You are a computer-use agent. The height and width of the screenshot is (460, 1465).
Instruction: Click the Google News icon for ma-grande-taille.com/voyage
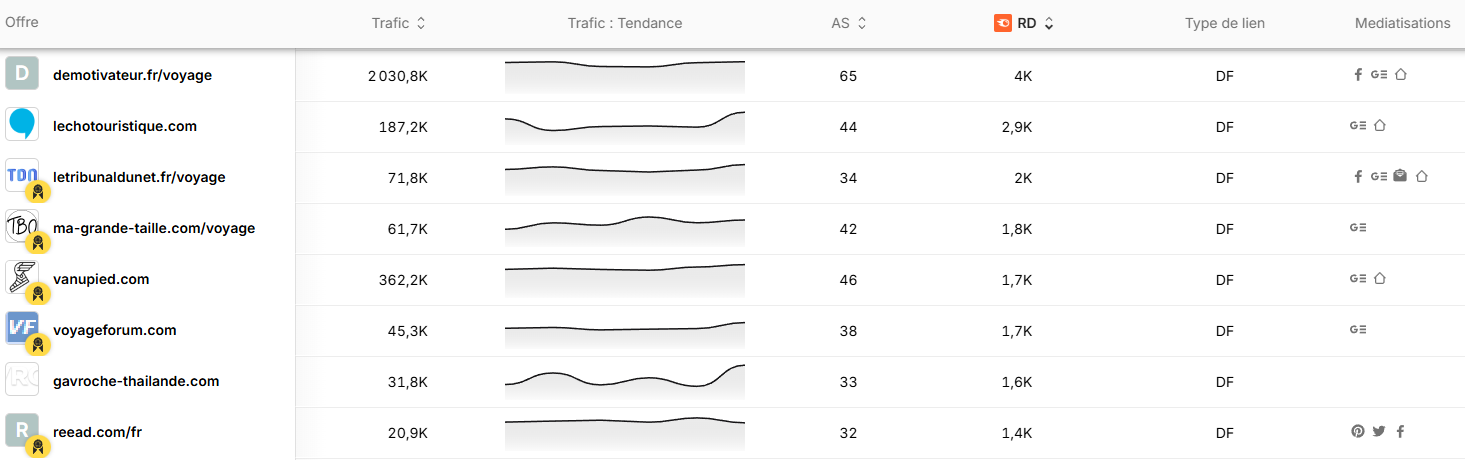point(1358,227)
